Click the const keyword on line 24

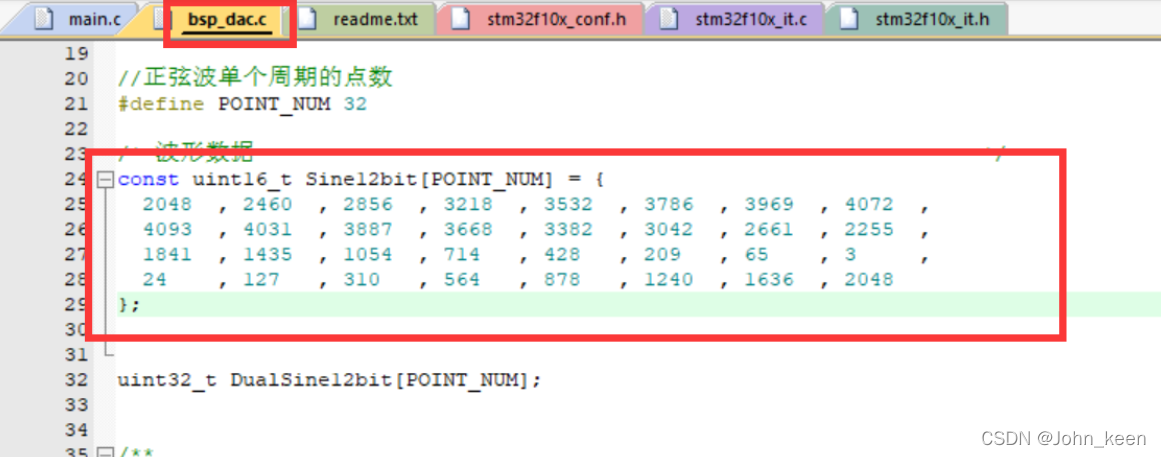[149, 179]
